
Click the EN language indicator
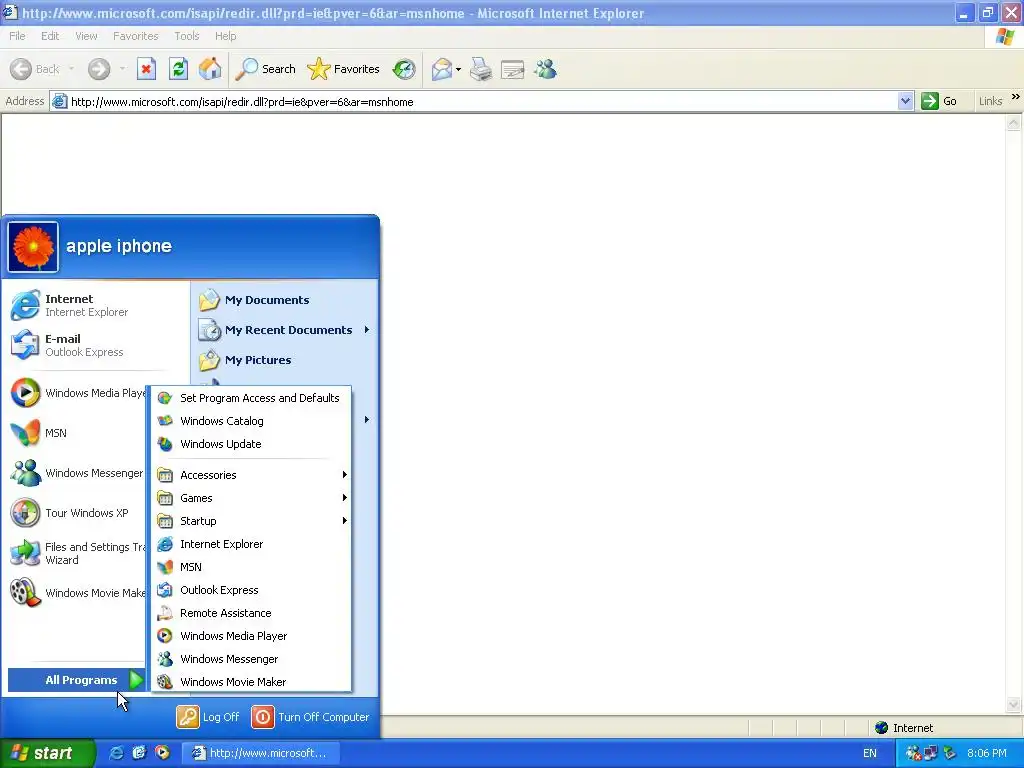coord(870,753)
